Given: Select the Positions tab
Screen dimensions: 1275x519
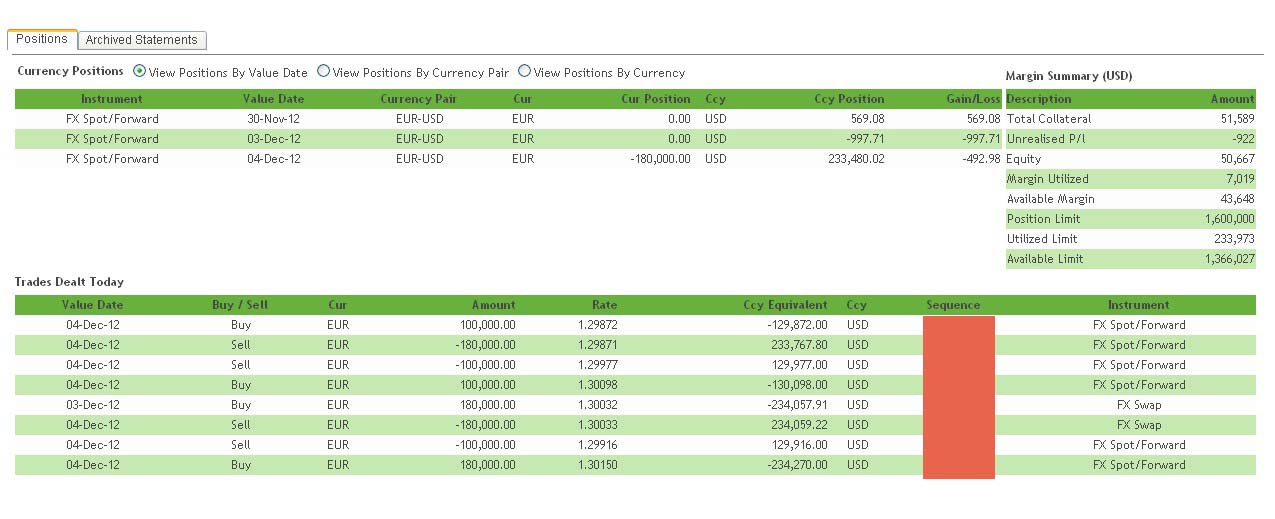Looking at the screenshot, I should (42, 39).
